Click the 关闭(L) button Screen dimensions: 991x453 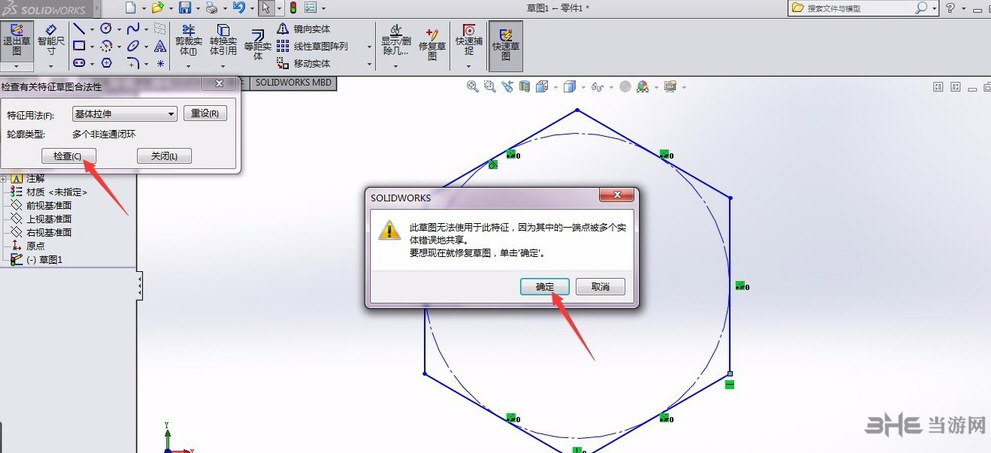point(164,156)
